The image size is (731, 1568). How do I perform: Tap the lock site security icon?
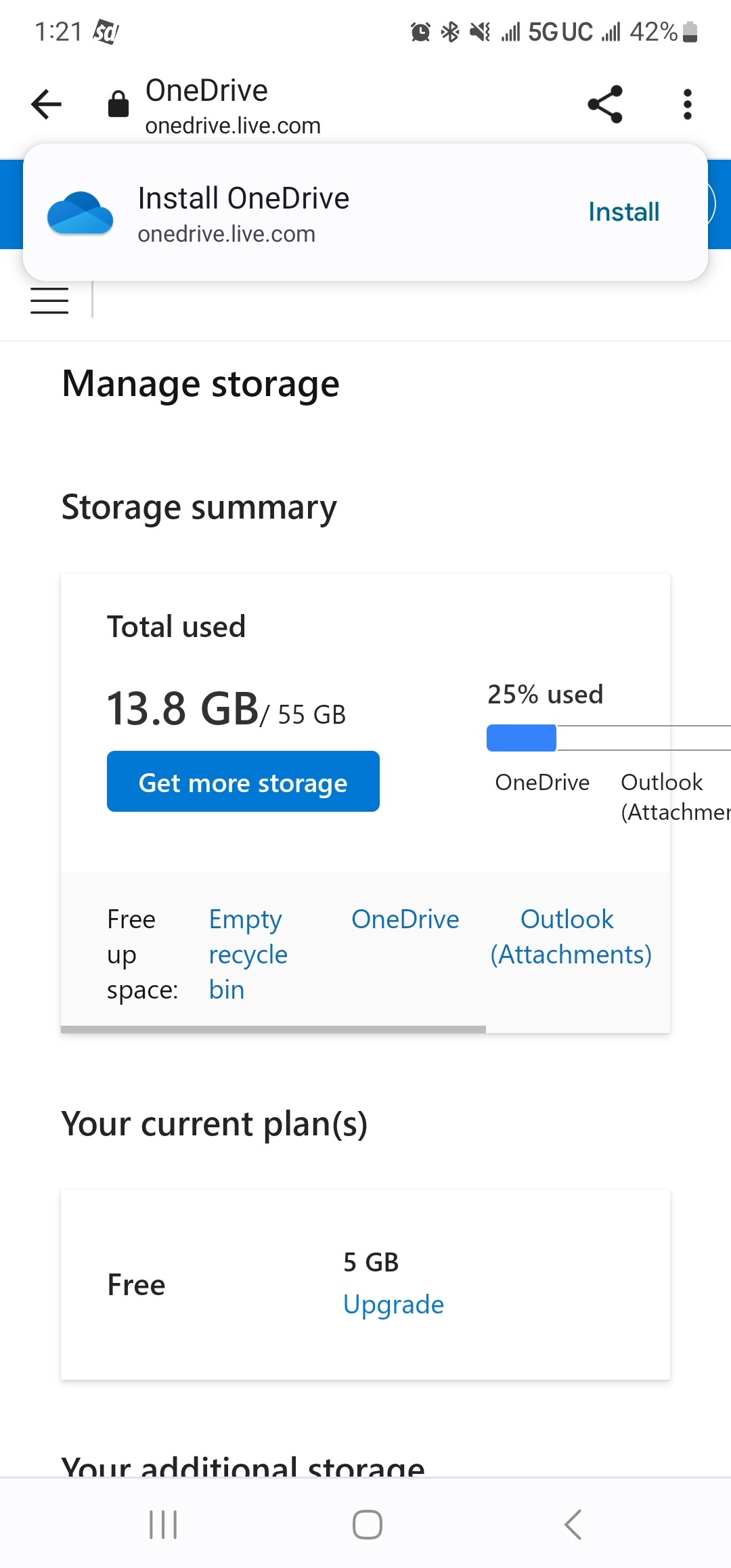tap(118, 104)
